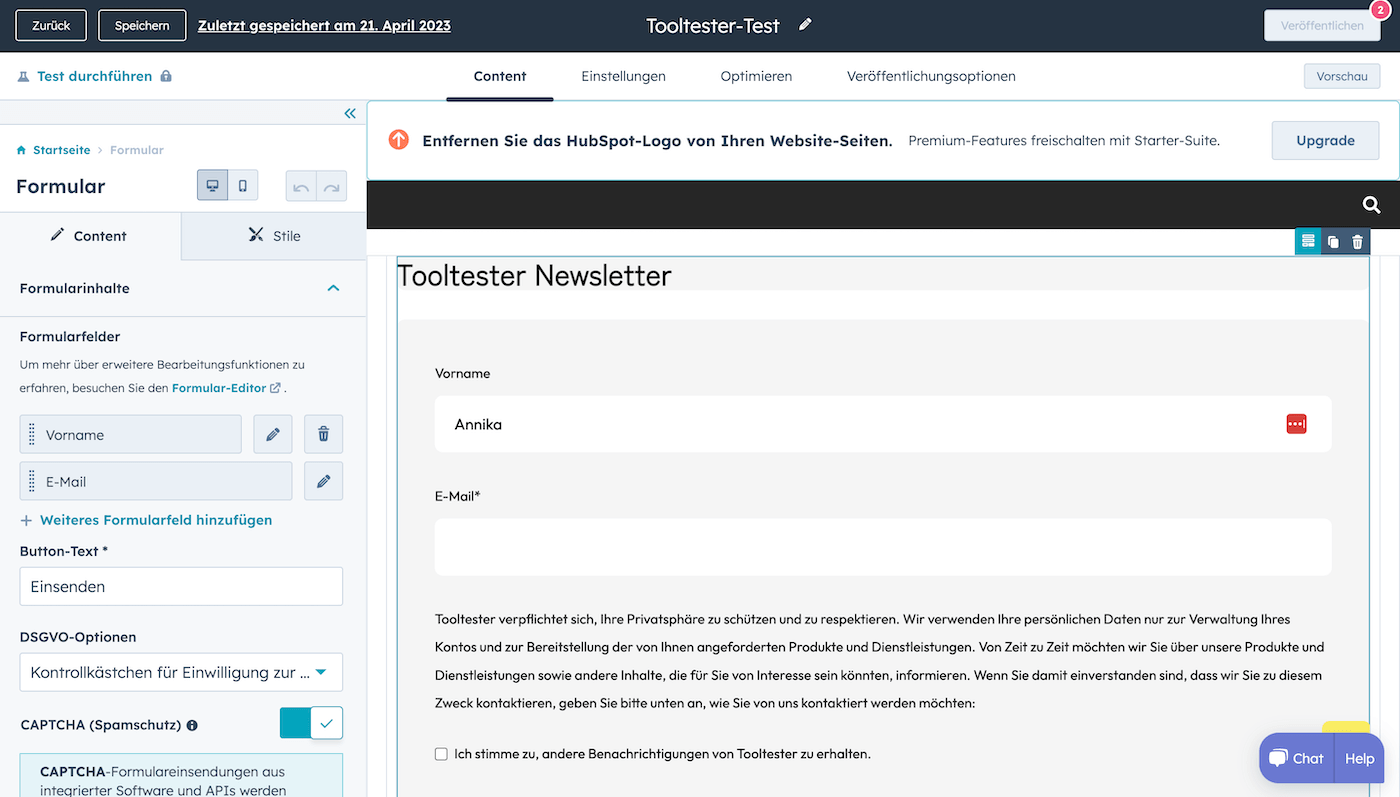This screenshot has width=1400, height=797.
Task: Click the notification badge showing 2
Action: 1380,10
